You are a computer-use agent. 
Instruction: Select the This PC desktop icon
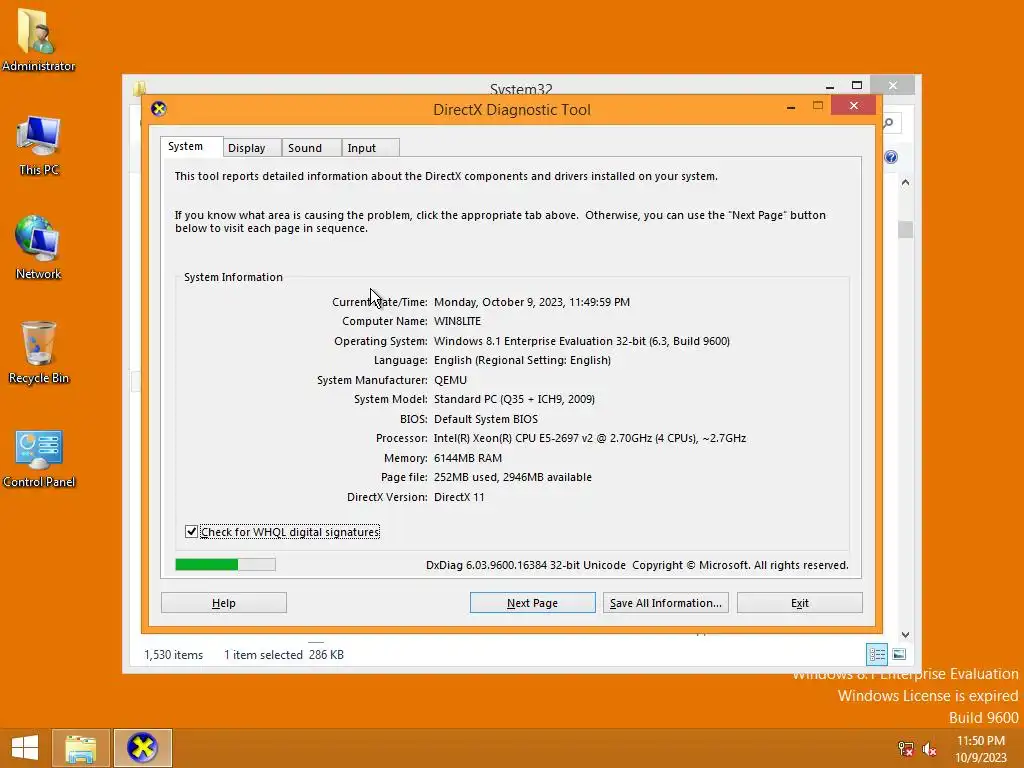click(x=39, y=145)
